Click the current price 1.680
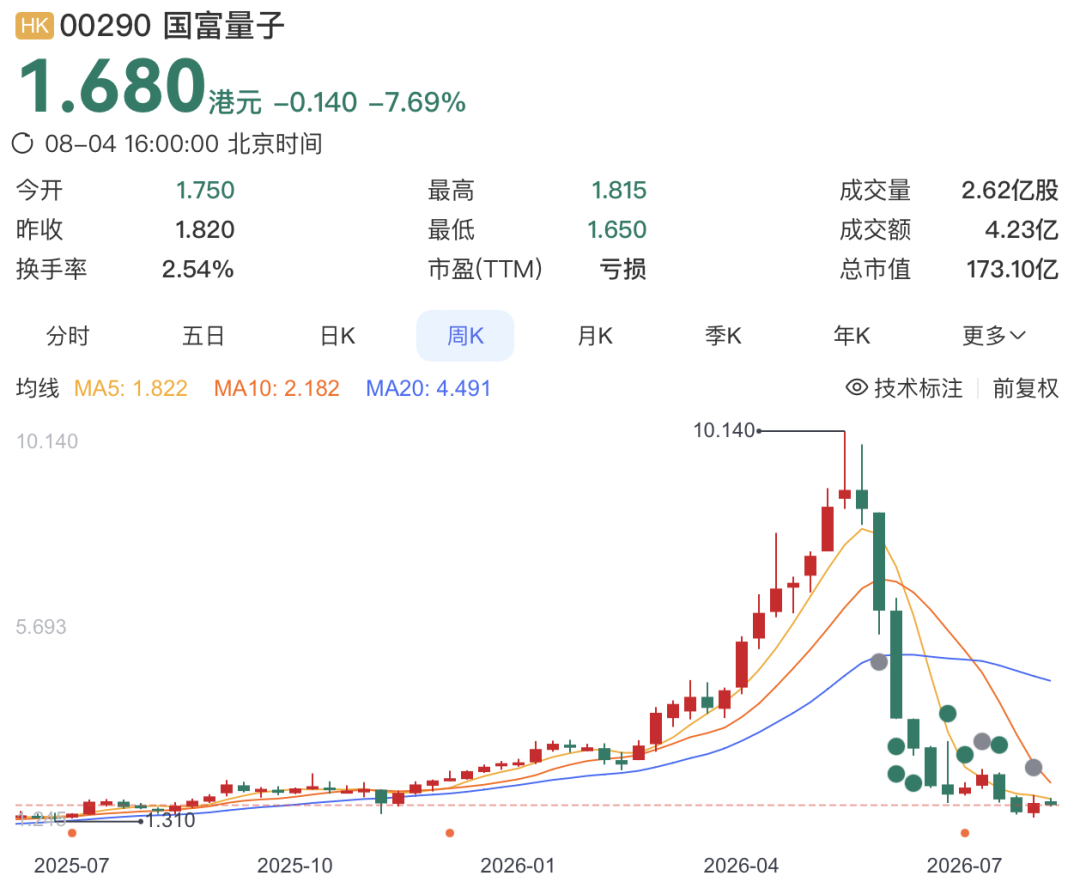This screenshot has height=888, width=1080. pos(113,85)
